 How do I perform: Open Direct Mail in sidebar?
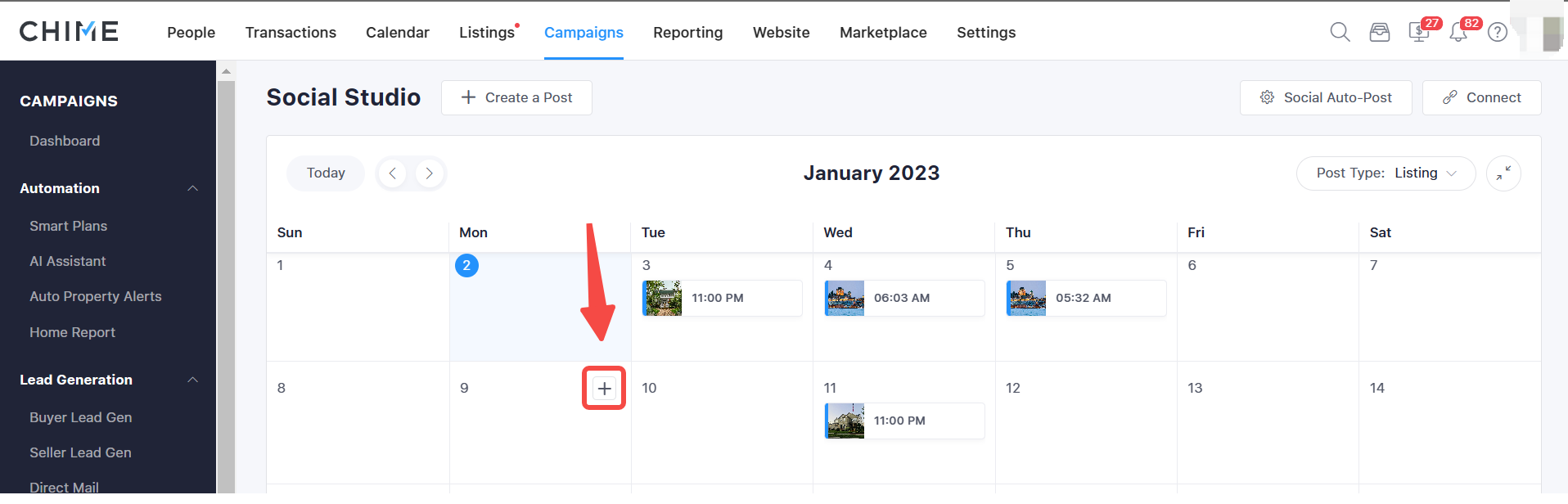point(64,487)
